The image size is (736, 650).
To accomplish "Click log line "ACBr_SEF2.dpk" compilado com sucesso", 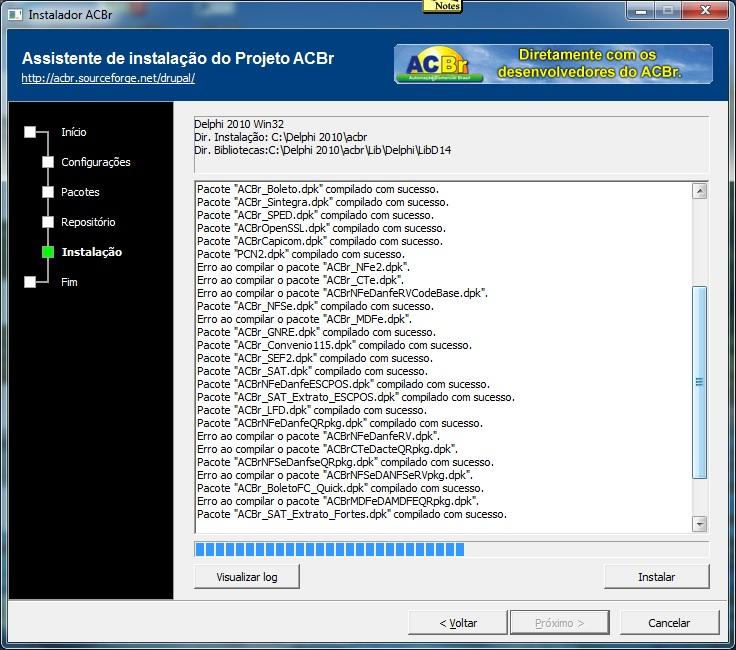I will pyautogui.click(x=315, y=358).
